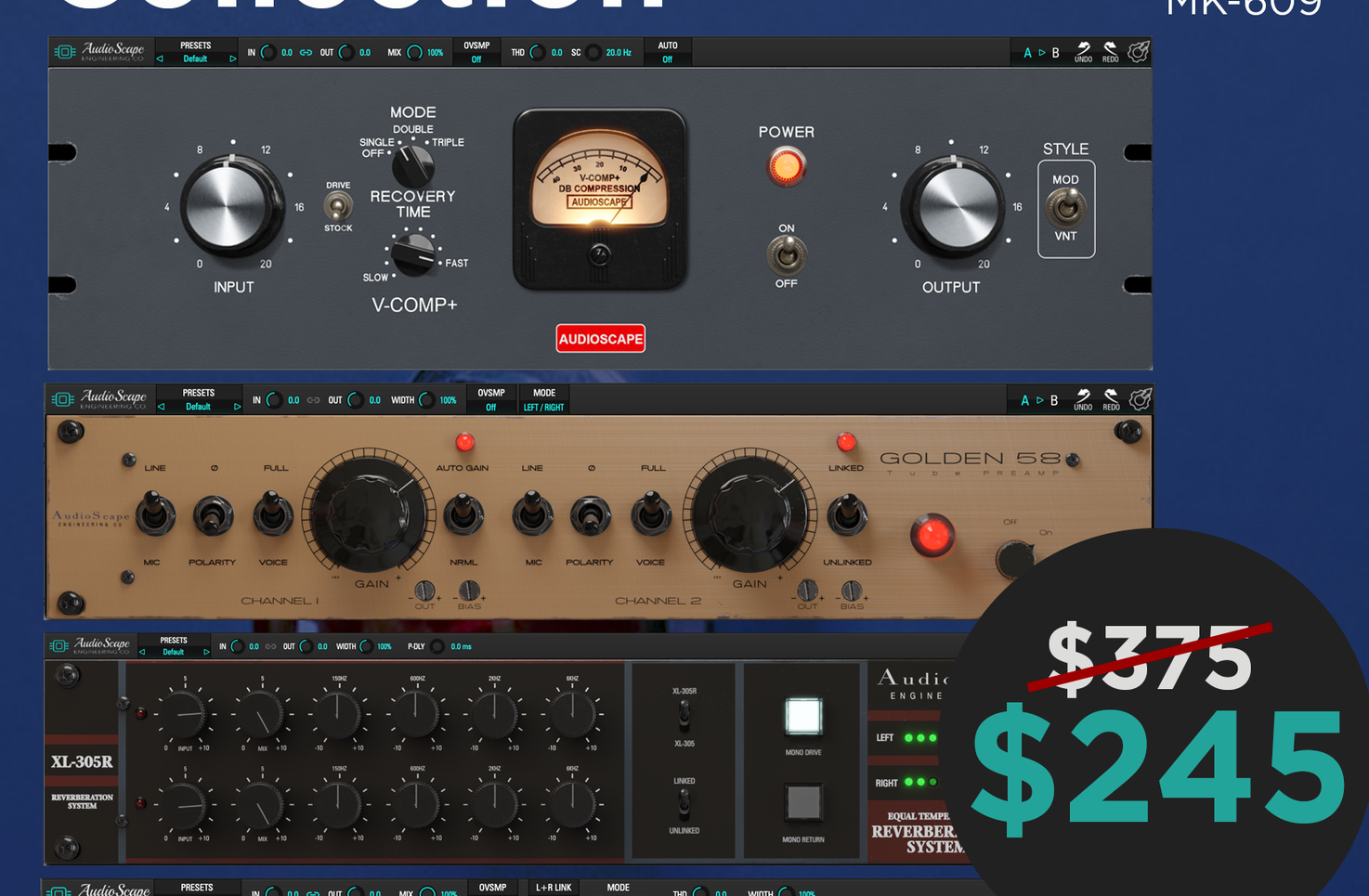Flip the DRIVE/STOCK switch on V-Comp+
Viewport: 1369px width, 896px height.
click(338, 206)
